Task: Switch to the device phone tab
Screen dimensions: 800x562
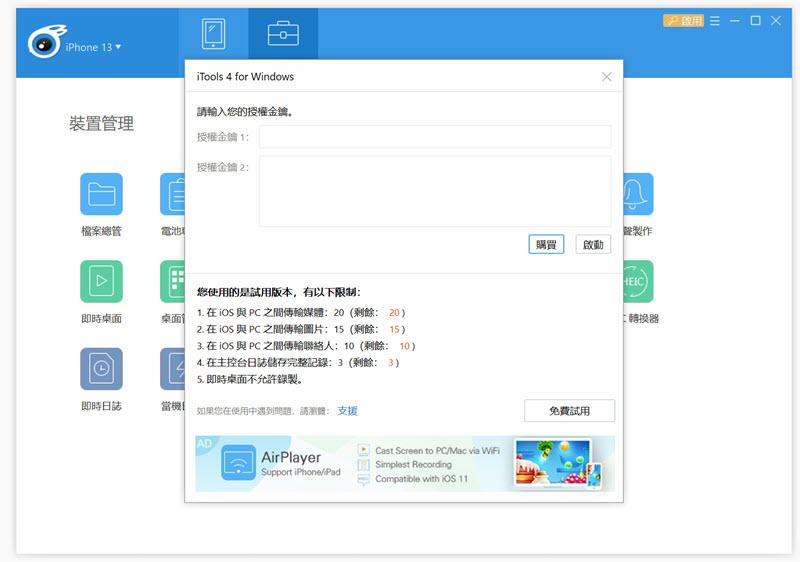Action: [213, 34]
